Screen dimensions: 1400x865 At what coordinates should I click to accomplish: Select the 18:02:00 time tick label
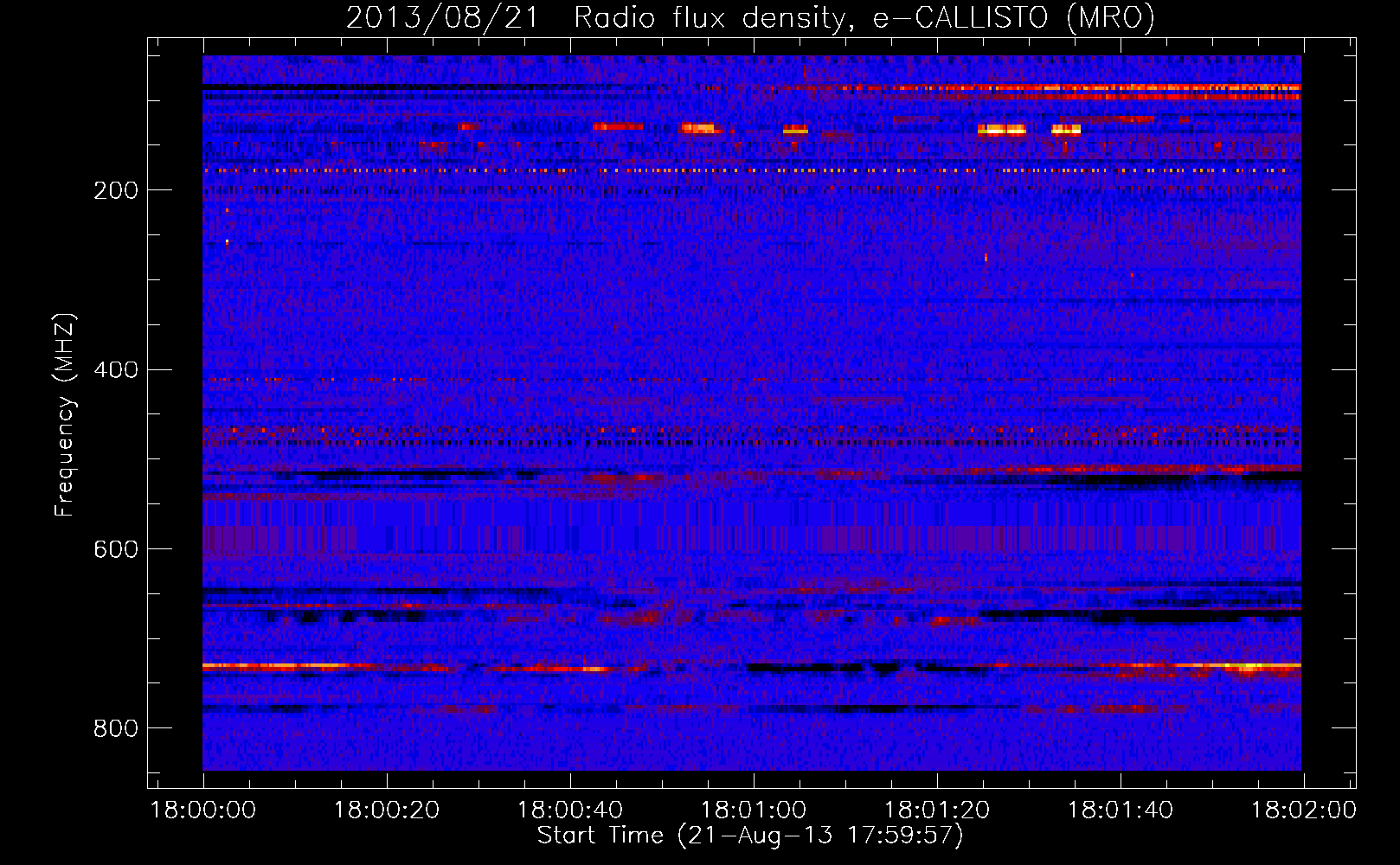(1304, 811)
